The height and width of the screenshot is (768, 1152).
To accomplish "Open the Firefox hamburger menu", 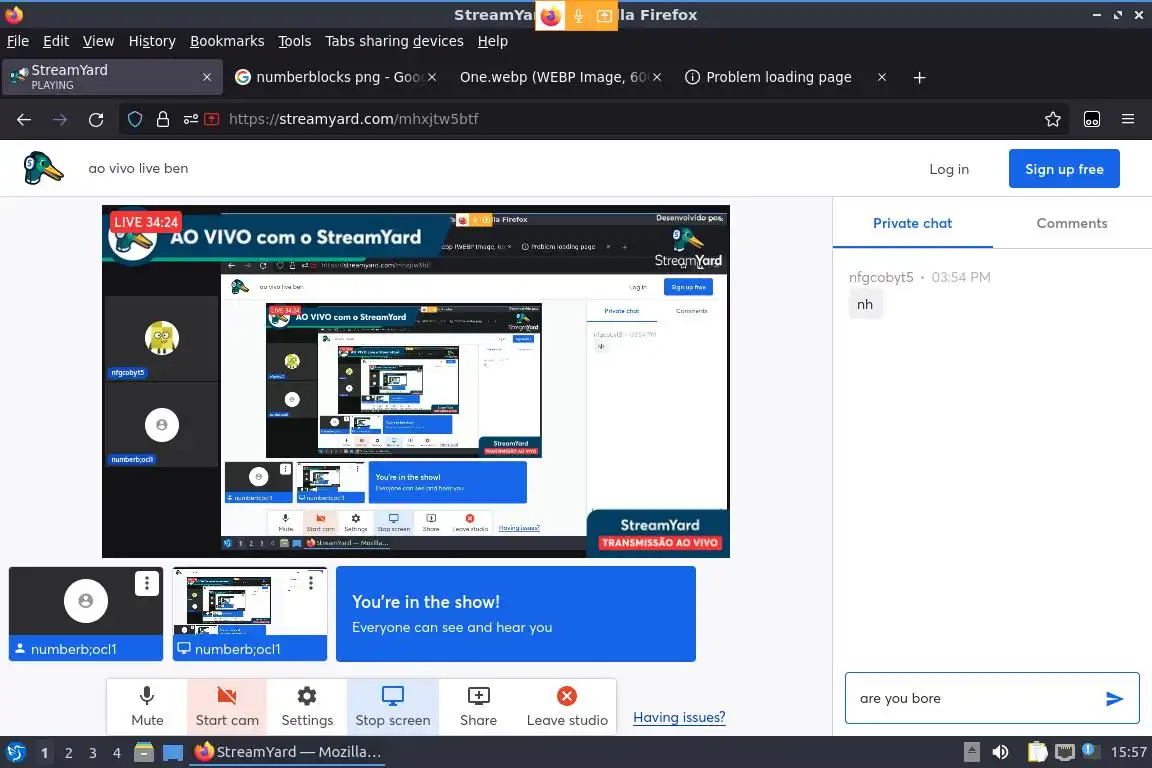I will (1128, 119).
